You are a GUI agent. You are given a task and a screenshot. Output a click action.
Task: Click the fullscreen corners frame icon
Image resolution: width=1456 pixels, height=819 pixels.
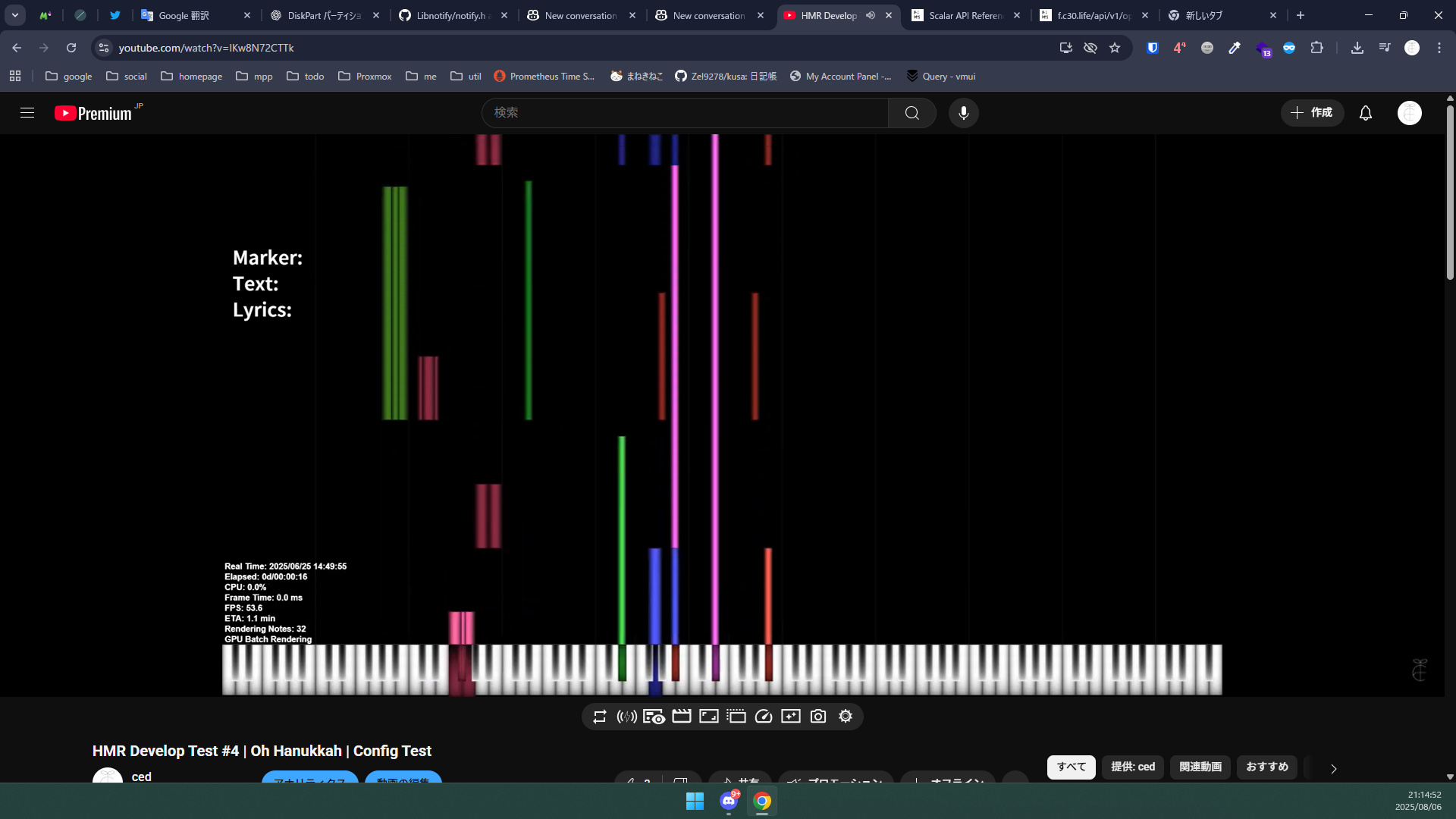click(708, 717)
